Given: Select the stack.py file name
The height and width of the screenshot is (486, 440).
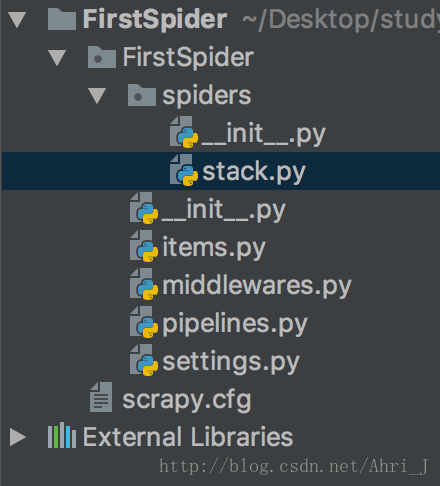Looking at the screenshot, I should pos(254,172).
